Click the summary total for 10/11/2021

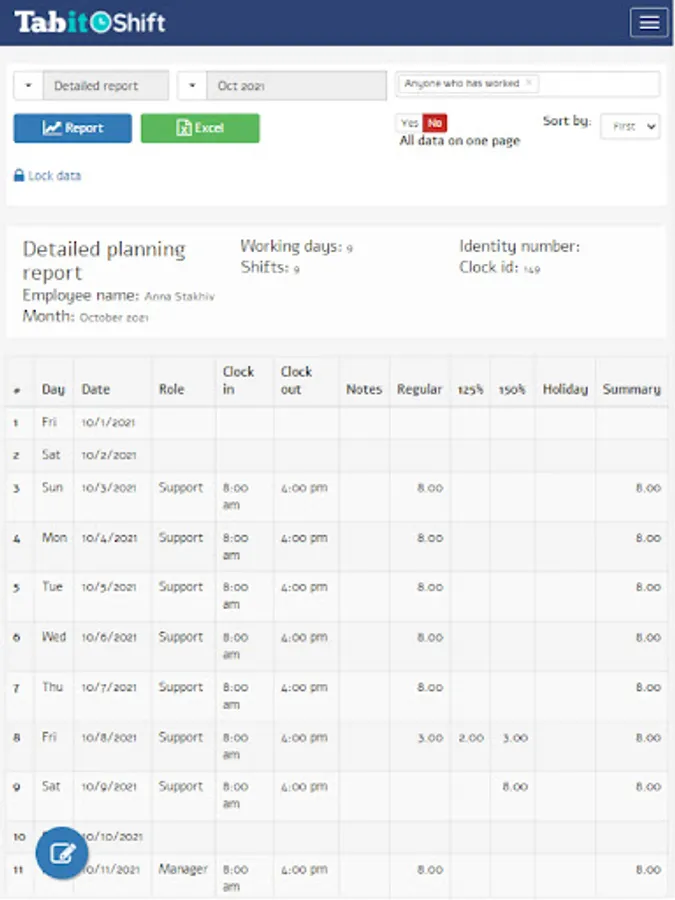click(648, 870)
